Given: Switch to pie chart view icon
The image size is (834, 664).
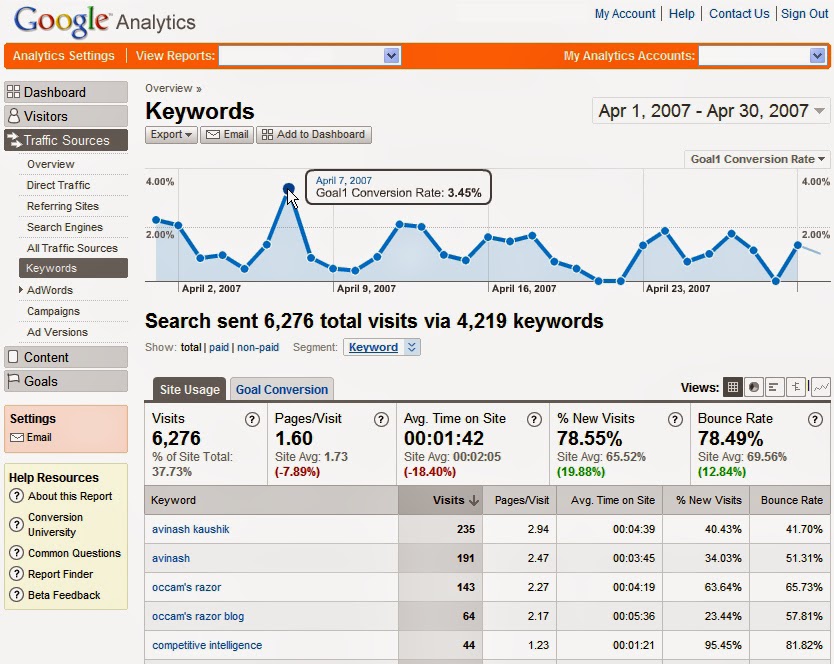Looking at the screenshot, I should pos(754,387).
